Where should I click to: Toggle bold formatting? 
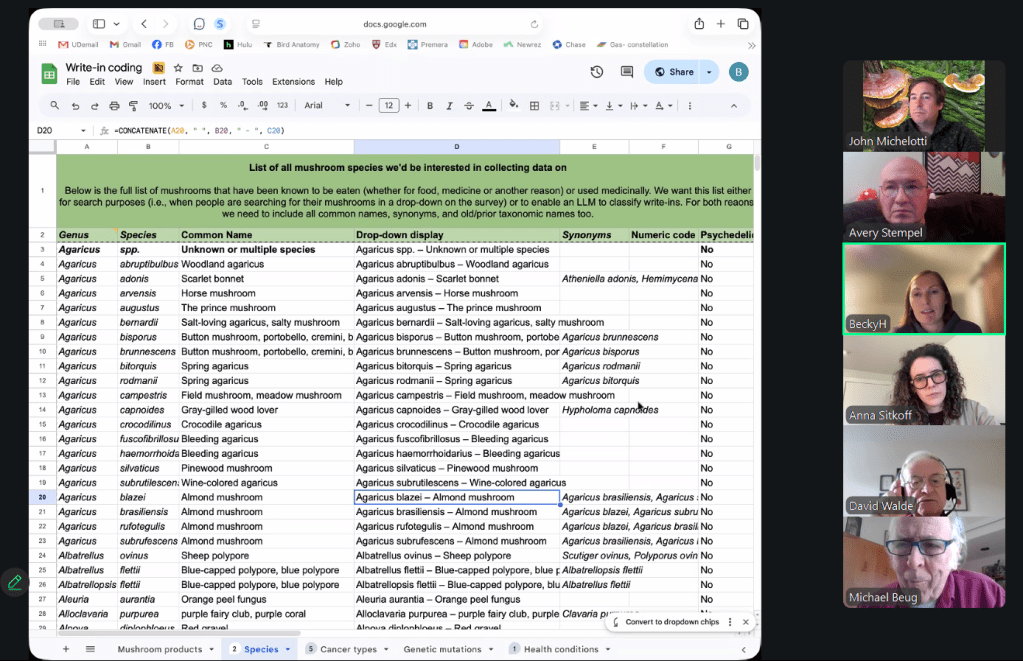click(430, 106)
